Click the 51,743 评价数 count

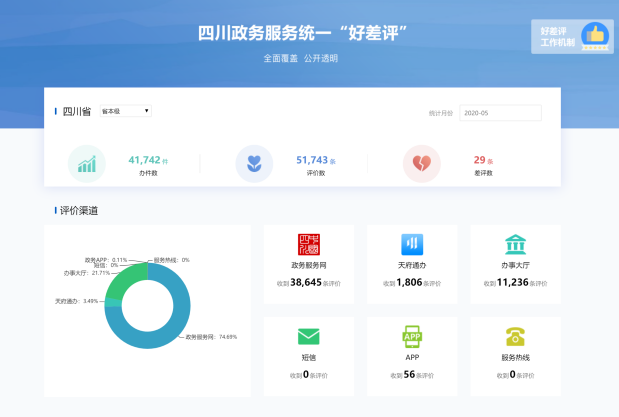coord(313,160)
